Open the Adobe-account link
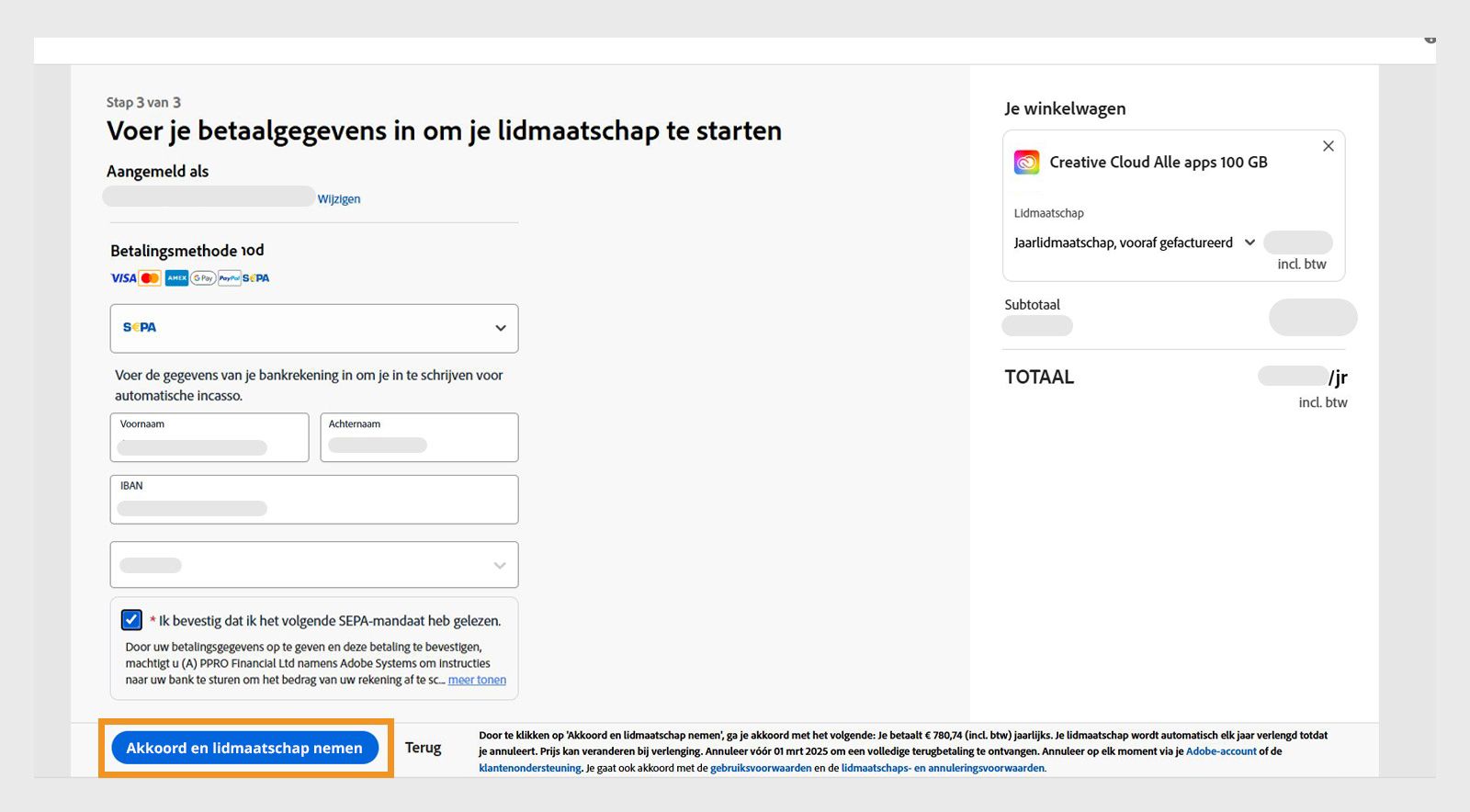The image size is (1470, 812). [x=1221, y=751]
